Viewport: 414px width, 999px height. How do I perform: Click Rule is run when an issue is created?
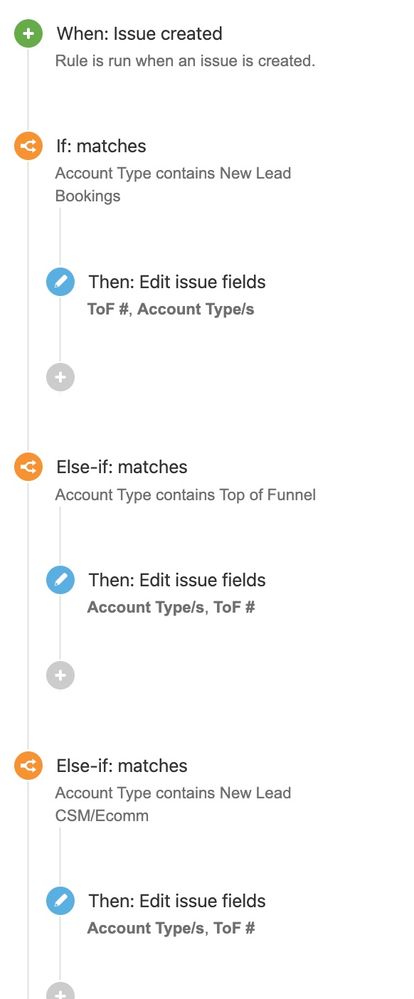[x=185, y=61]
